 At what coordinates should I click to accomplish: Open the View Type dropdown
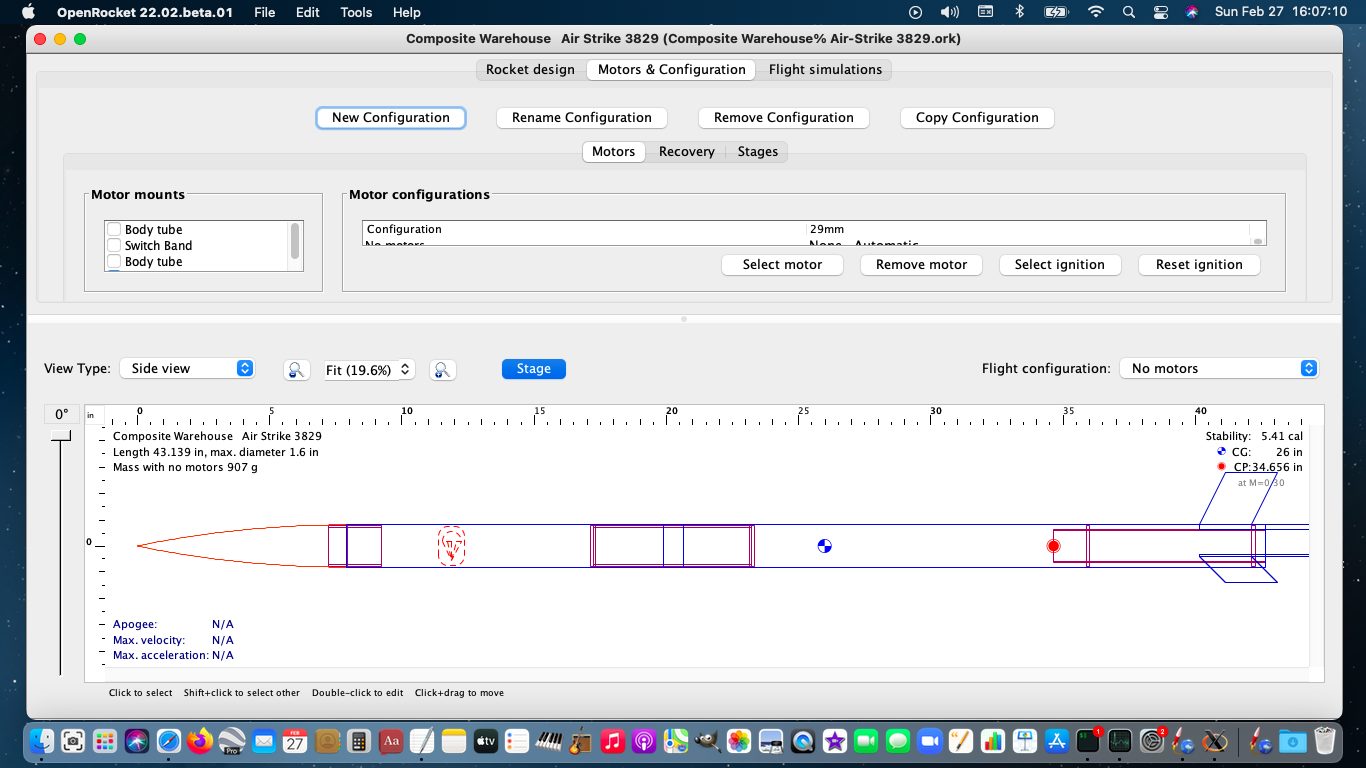click(186, 368)
